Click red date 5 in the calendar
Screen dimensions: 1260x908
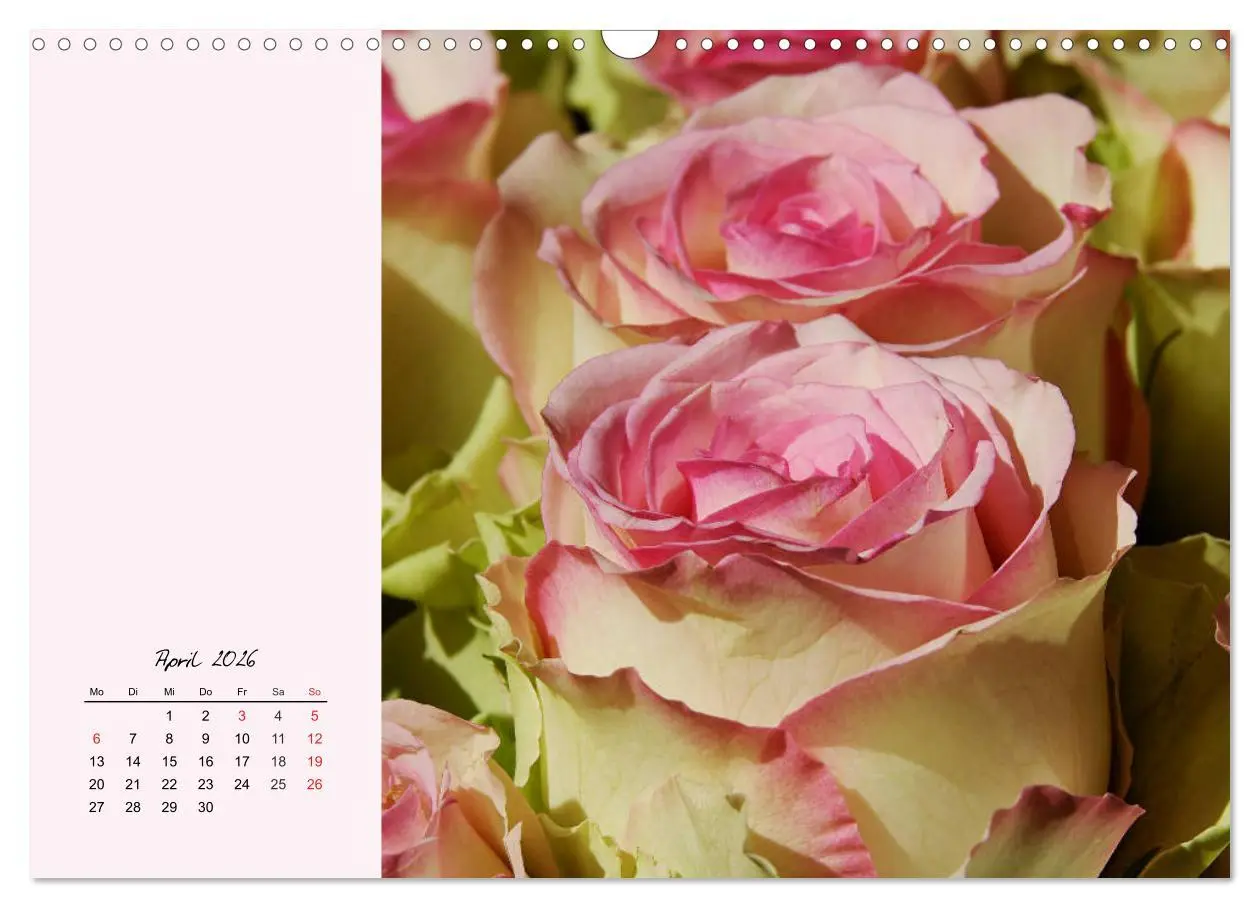tap(314, 716)
